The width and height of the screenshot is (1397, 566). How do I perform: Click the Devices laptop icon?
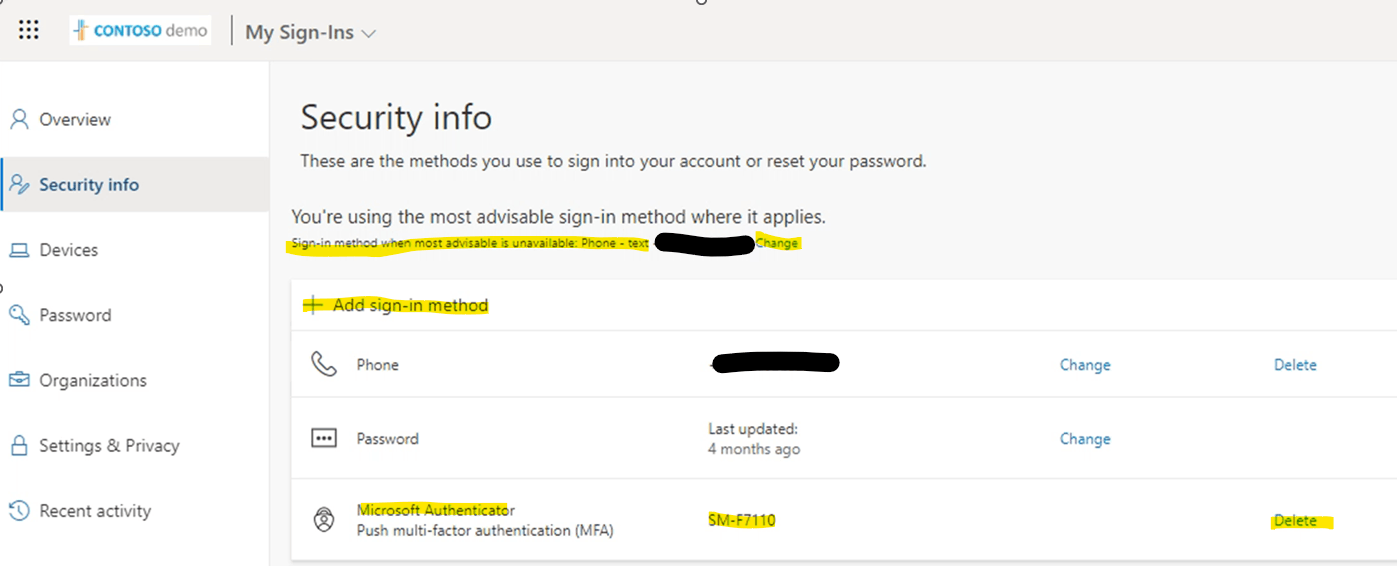(19, 250)
